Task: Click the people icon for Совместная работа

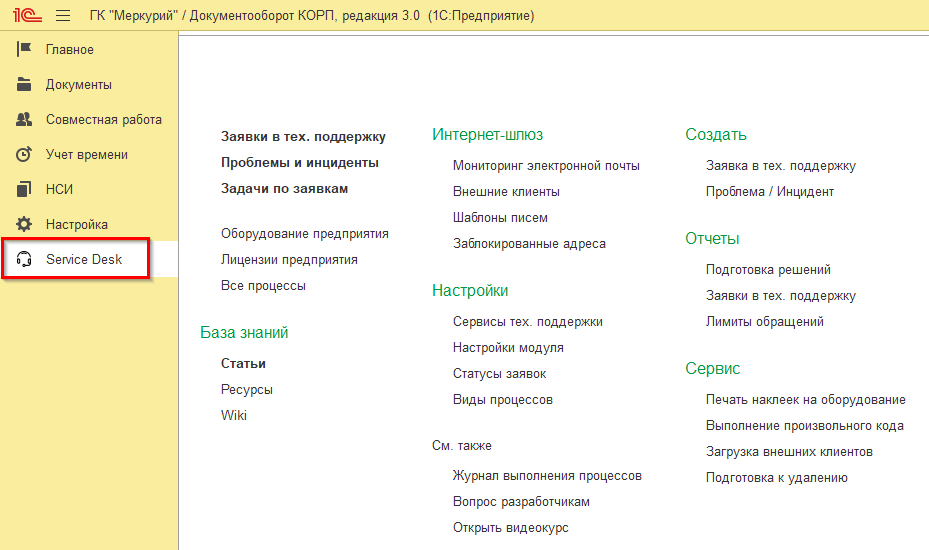Action: [x=25, y=120]
